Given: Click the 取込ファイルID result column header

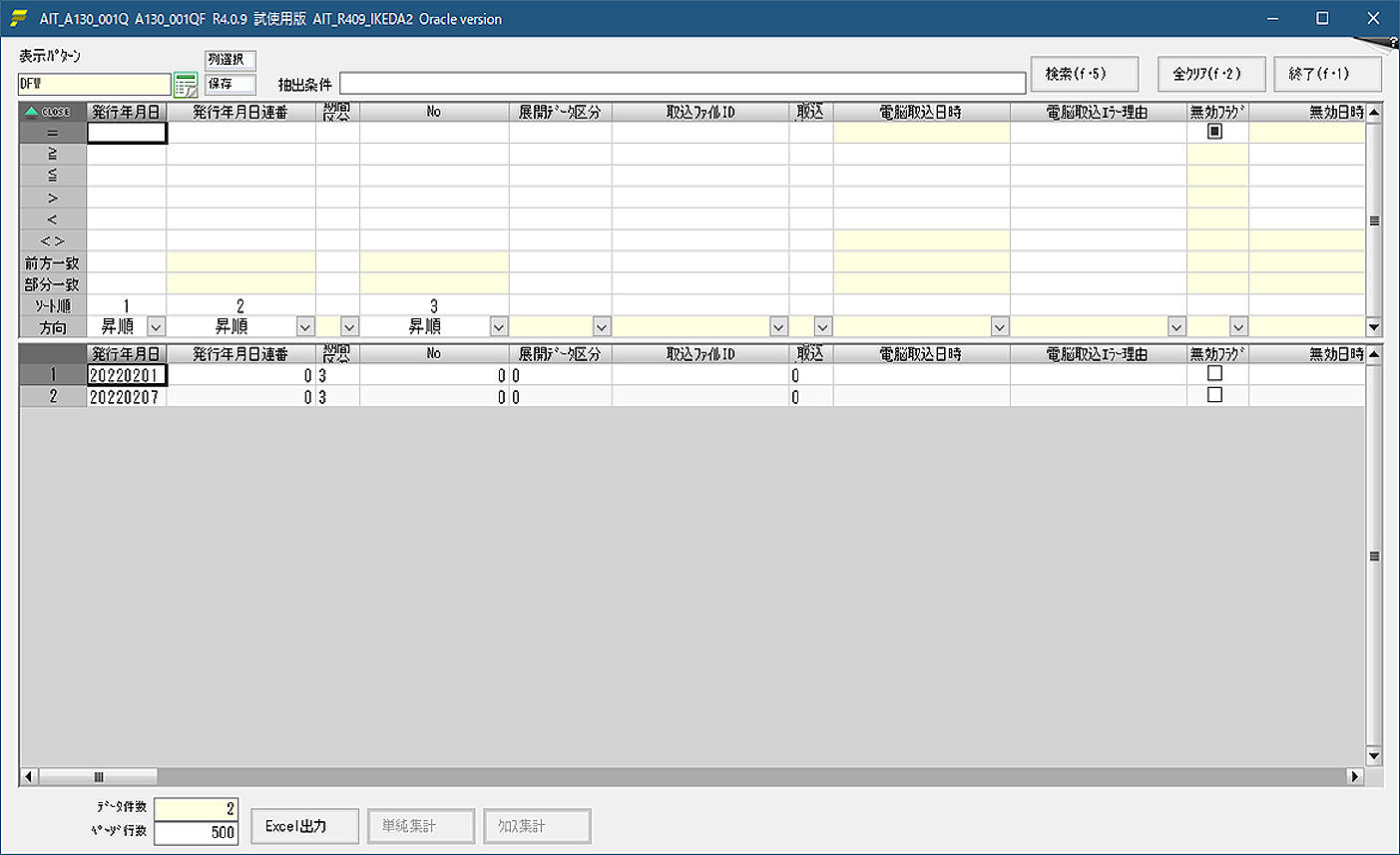Looking at the screenshot, I should [700, 354].
